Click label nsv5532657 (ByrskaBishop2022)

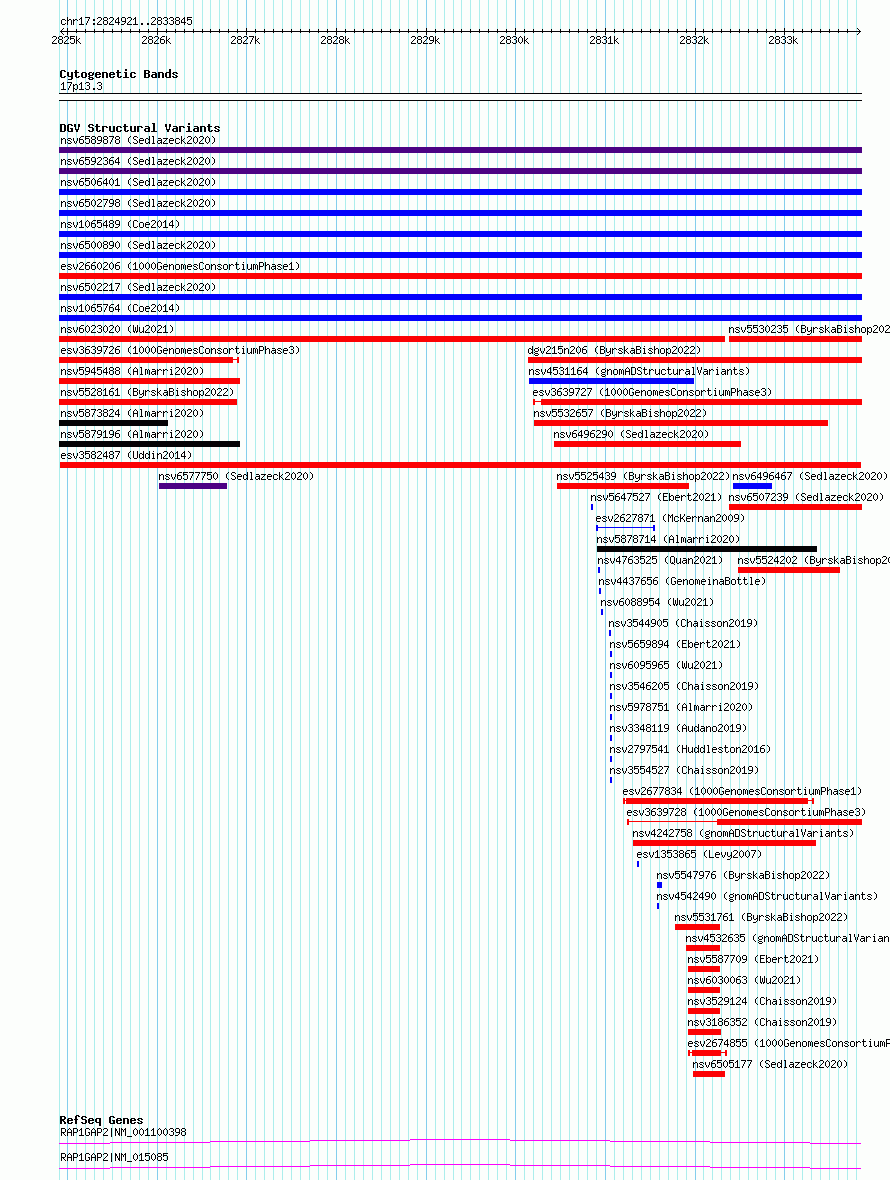coord(620,415)
